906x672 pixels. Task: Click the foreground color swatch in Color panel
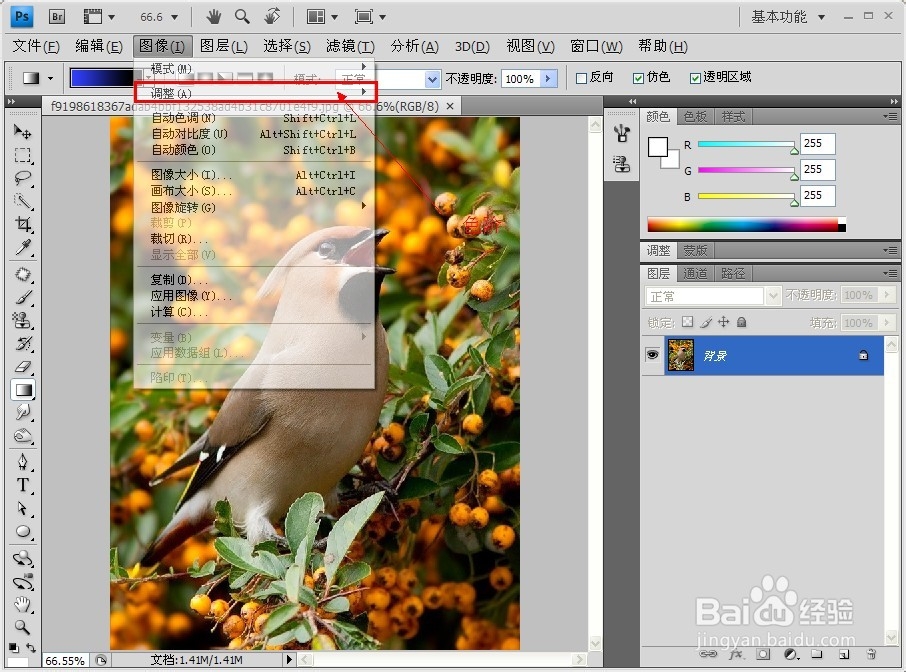658,147
